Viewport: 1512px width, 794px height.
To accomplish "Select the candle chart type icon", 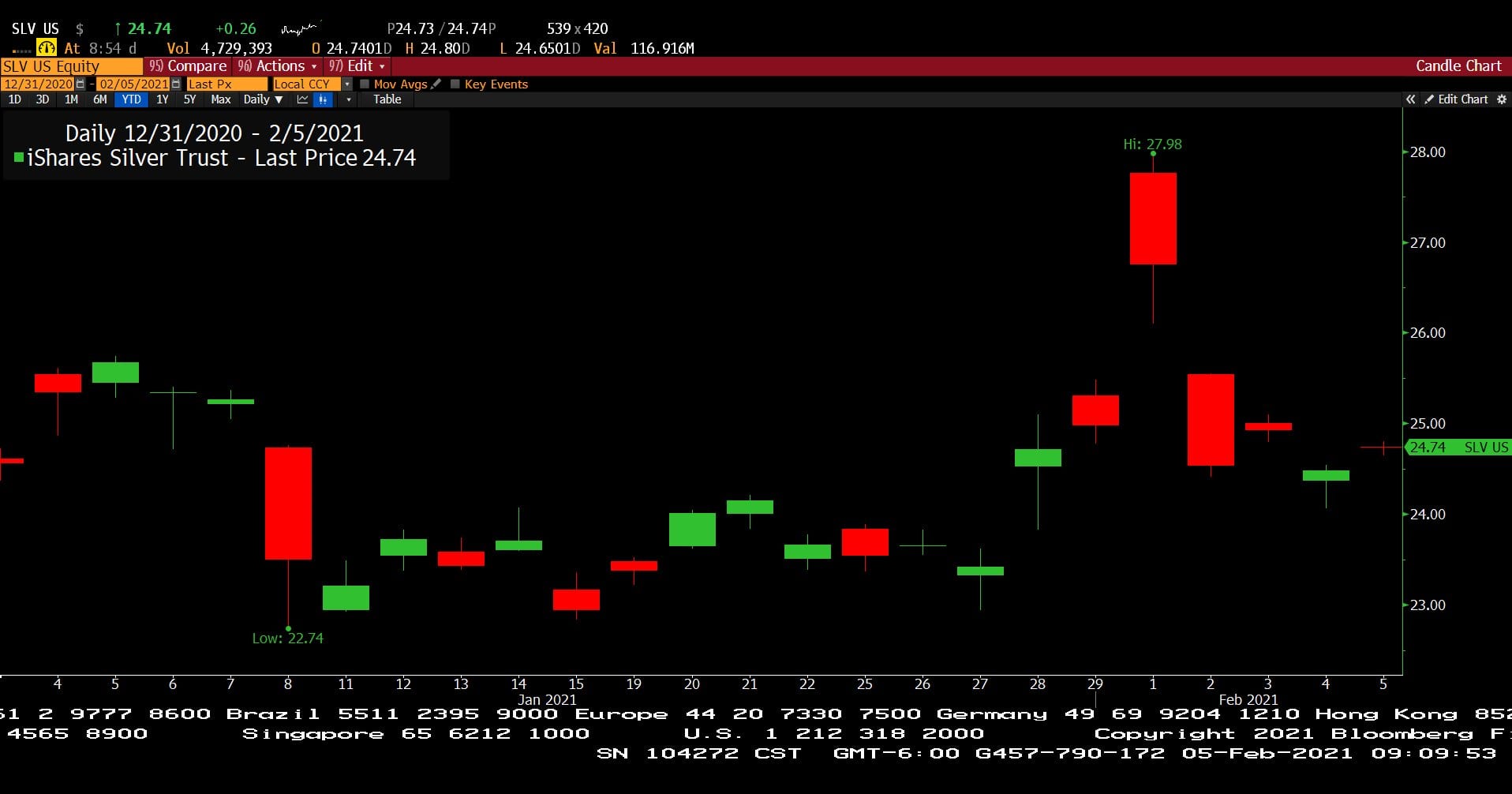I will [x=323, y=99].
